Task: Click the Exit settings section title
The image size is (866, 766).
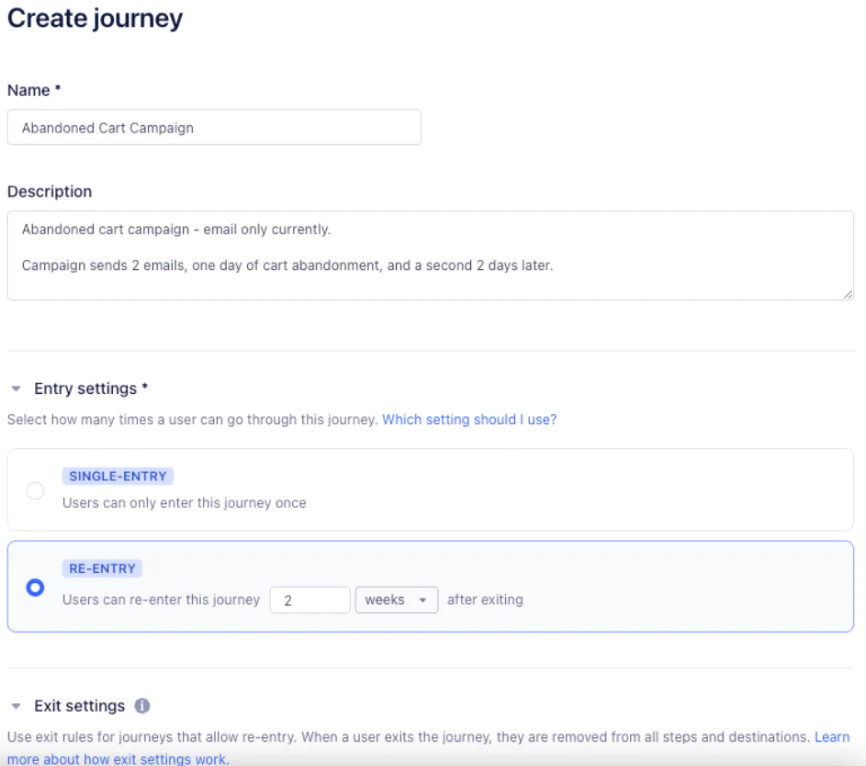Action: click(79, 706)
